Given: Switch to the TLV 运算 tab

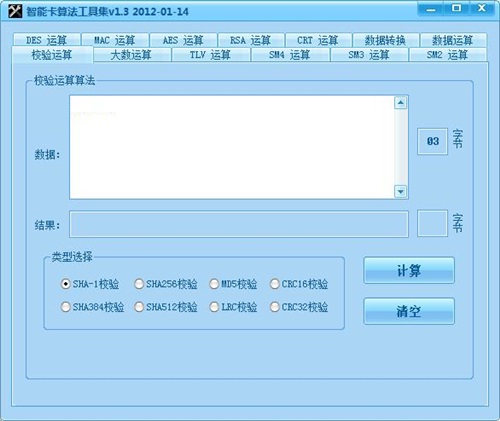Looking at the screenshot, I should [x=211, y=55].
